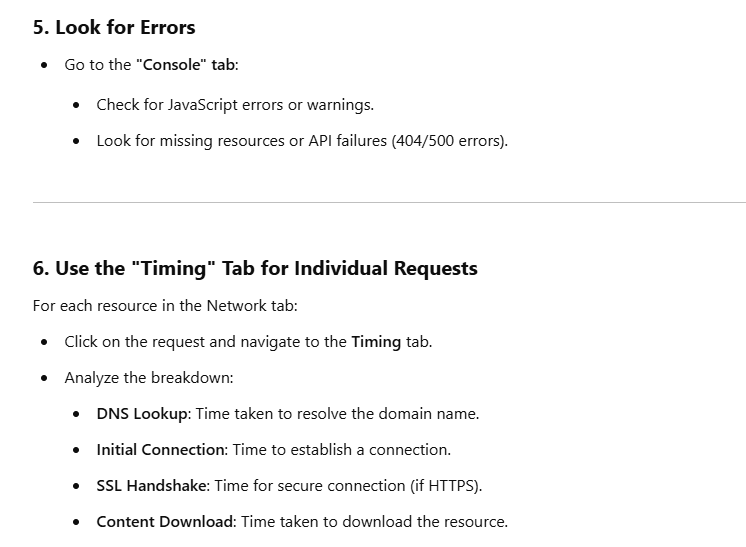Click the horizontal divider between sections
The width and height of the screenshot is (746, 547).
[x=389, y=202]
